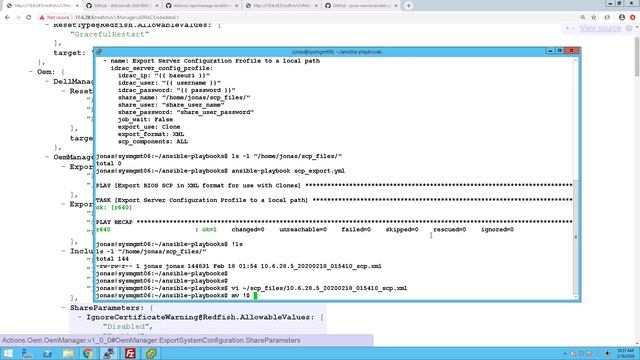Click the 'export_format: XML' line
The image size is (640, 360).
coord(151,134)
